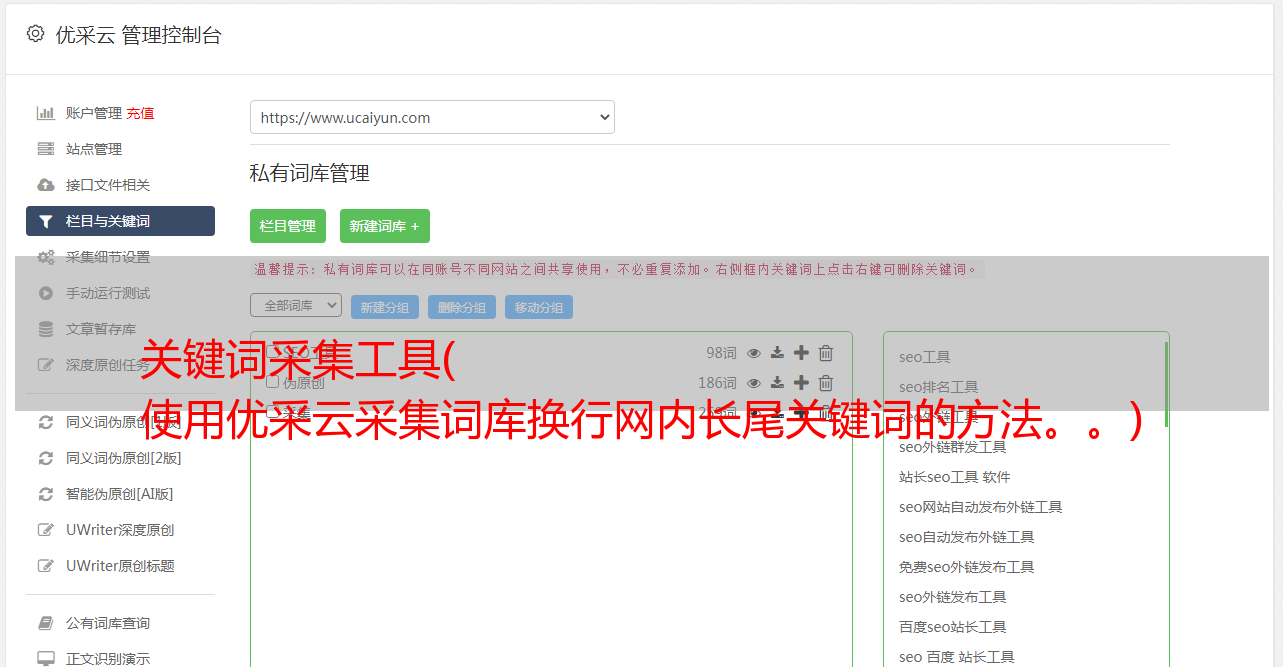Select keyword seo自动发布外链工具

pyautogui.click(x=967, y=537)
